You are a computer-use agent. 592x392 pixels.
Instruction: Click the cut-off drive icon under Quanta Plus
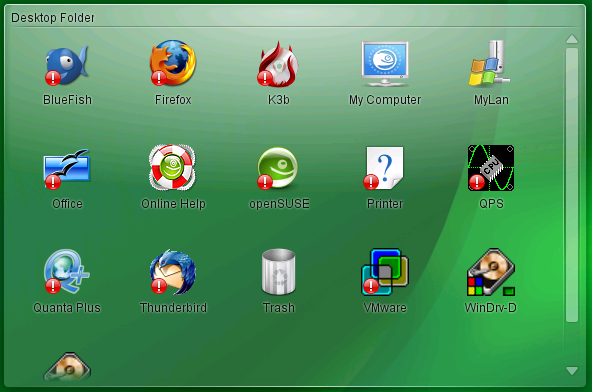tap(67, 366)
